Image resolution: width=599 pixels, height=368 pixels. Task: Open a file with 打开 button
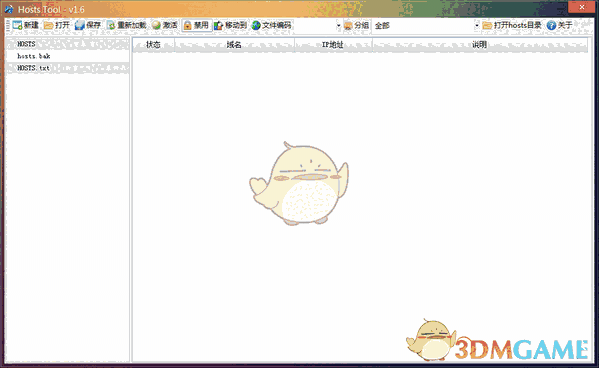tap(57, 25)
